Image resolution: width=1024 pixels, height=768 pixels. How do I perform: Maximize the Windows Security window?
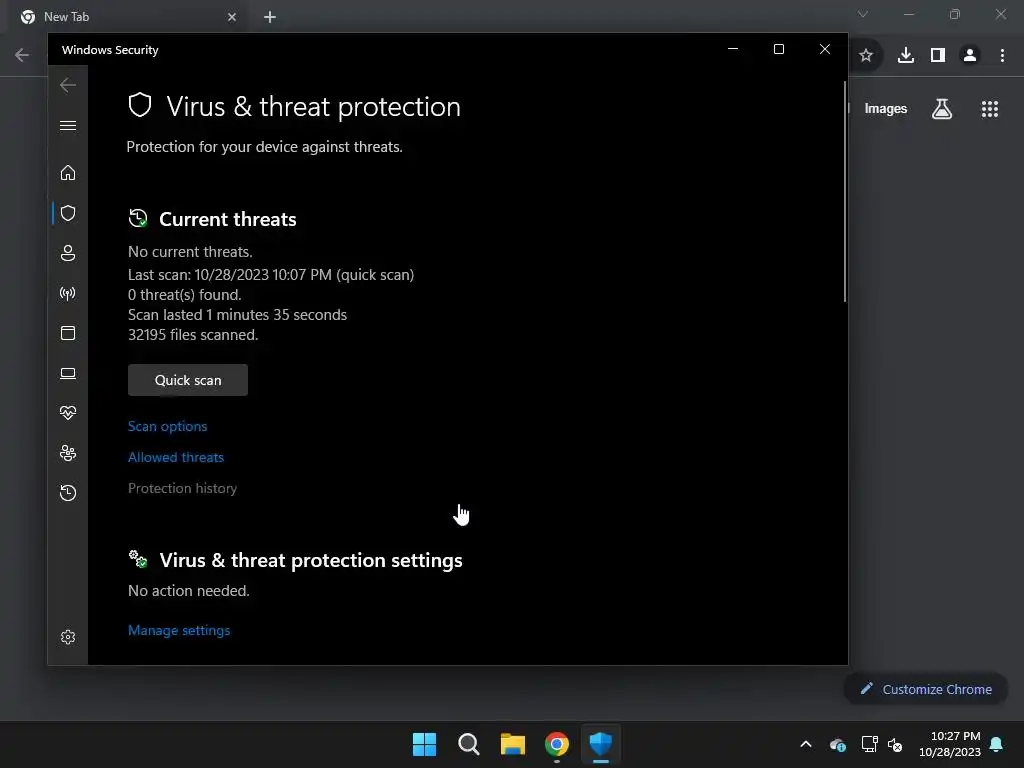778,50
